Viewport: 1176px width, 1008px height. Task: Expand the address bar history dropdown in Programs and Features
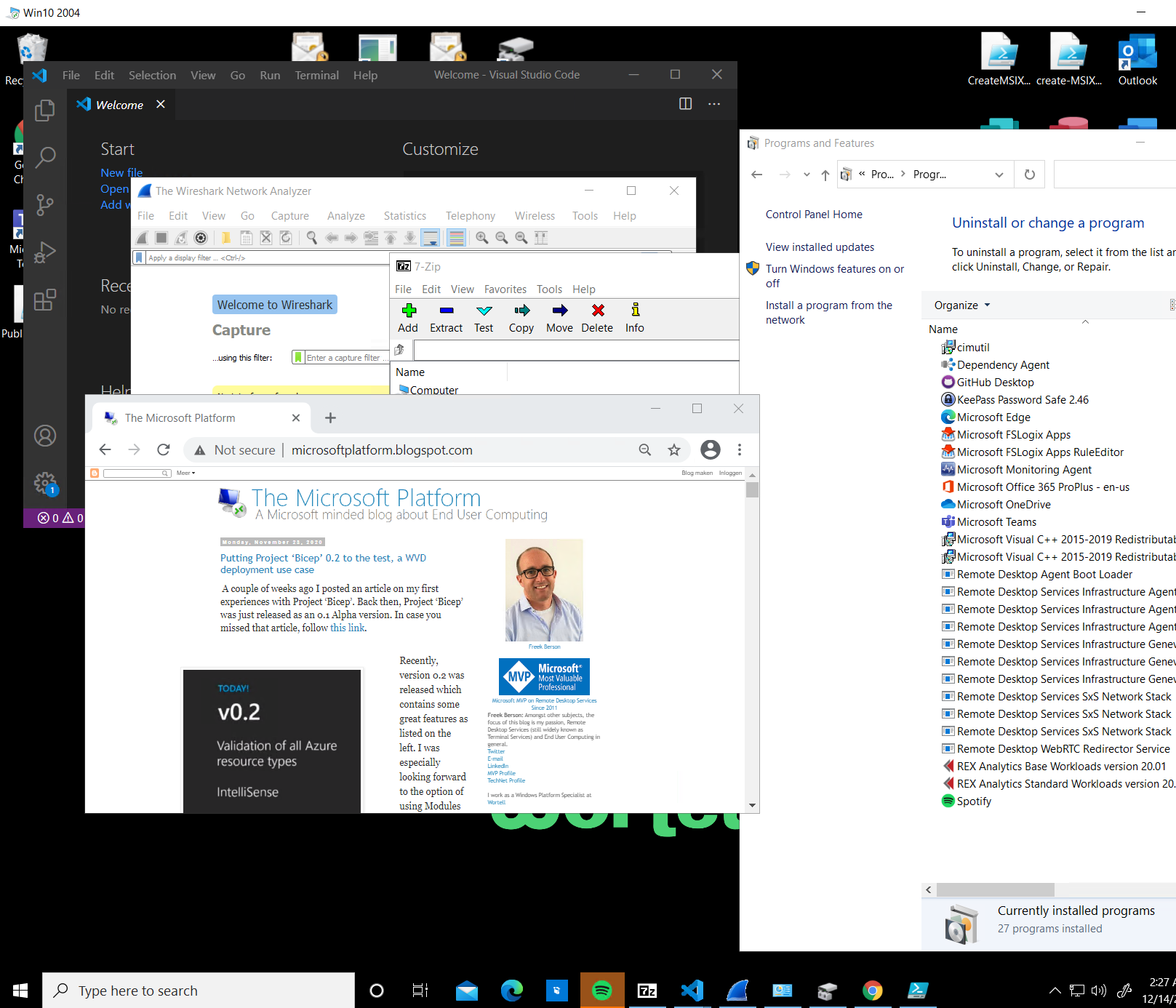click(999, 175)
